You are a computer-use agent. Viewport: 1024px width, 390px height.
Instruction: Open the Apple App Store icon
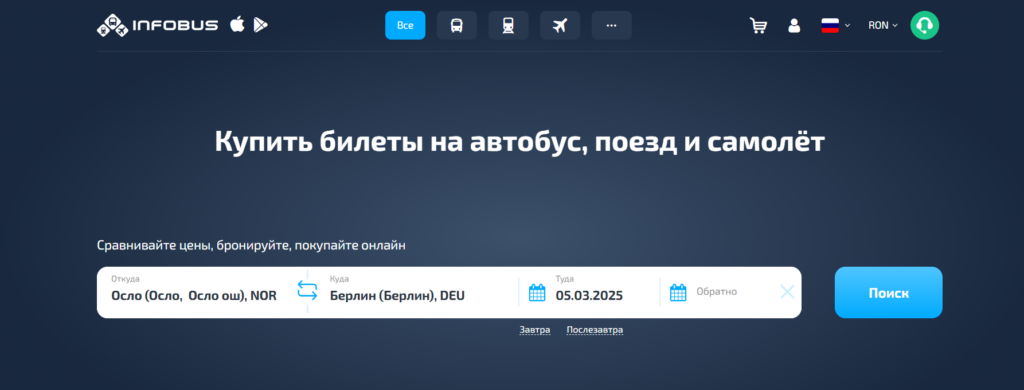[237, 25]
